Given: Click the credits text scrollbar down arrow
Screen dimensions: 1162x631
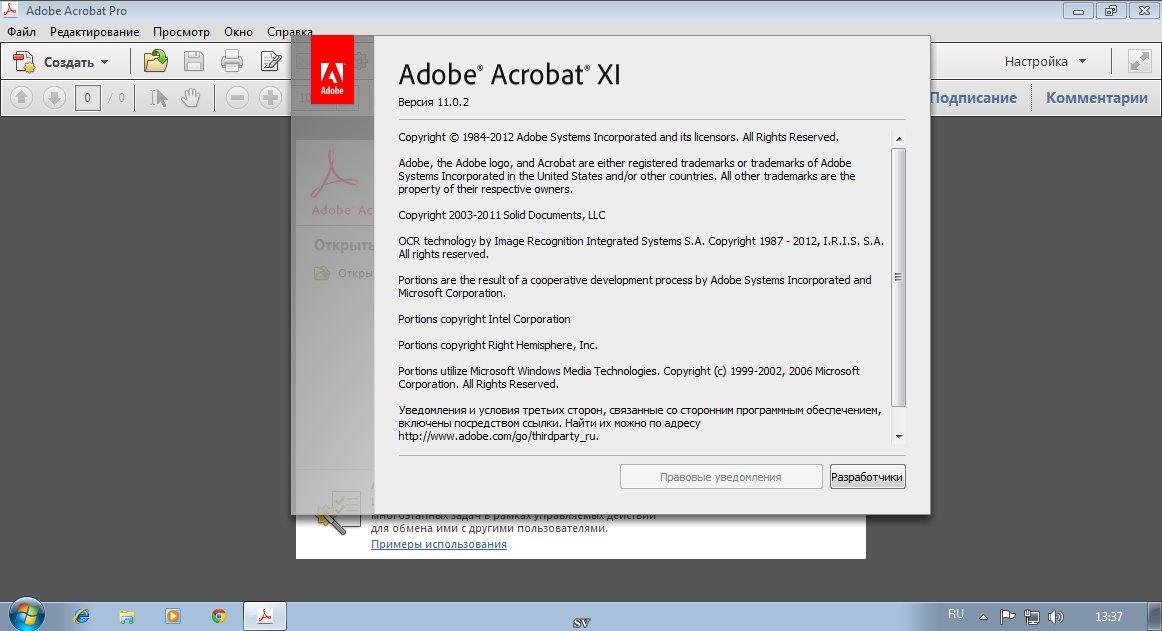Looking at the screenshot, I should 898,437.
